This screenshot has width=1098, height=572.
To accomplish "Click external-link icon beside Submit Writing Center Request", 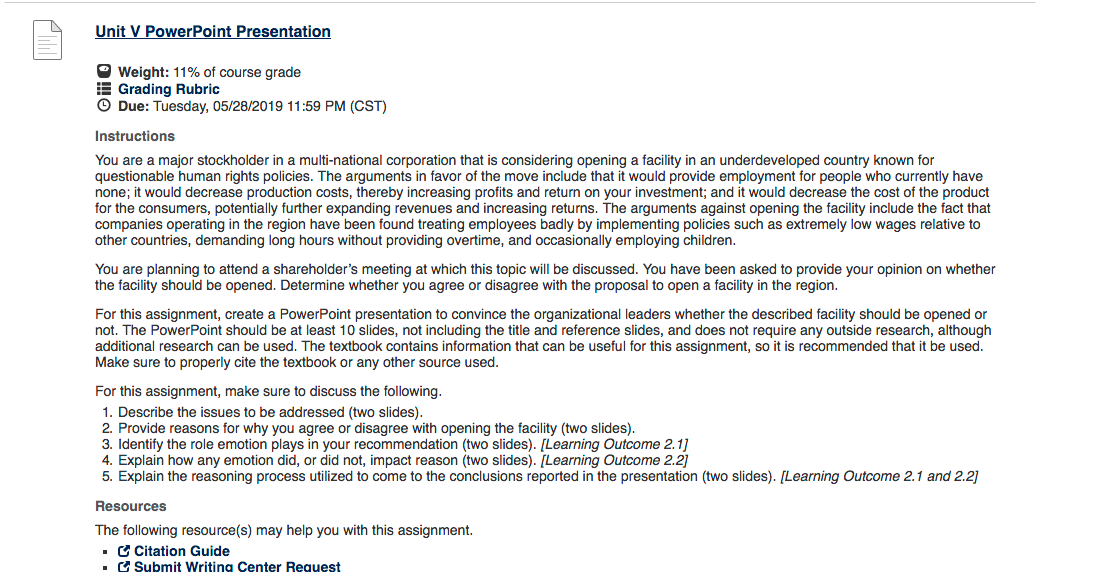I will click(124, 566).
